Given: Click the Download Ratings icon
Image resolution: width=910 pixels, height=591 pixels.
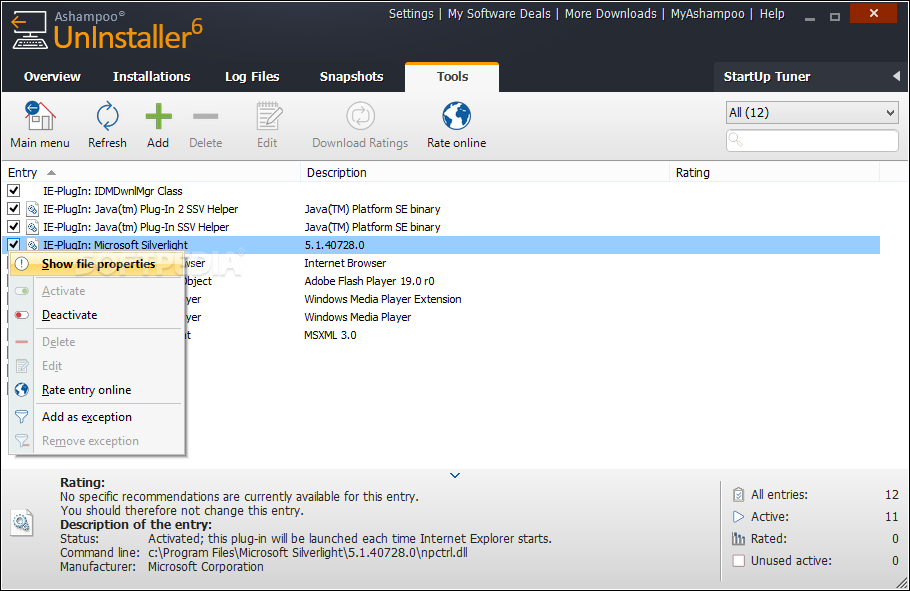Looking at the screenshot, I should tap(360, 116).
